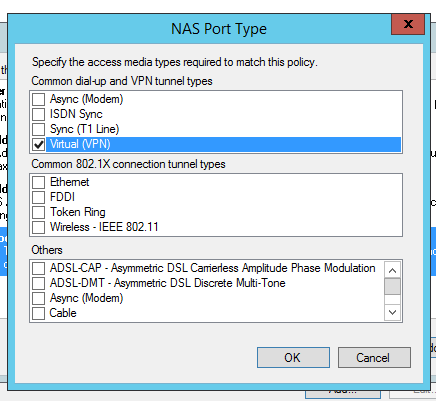Click the OK button
Image resolution: width=436 pixels, height=401 pixels.
pyautogui.click(x=293, y=358)
